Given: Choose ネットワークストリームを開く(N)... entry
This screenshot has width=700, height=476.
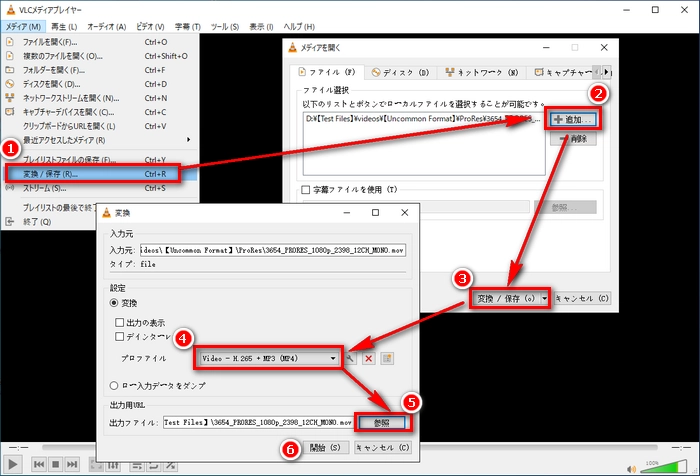Looking at the screenshot, I should tap(100, 98).
